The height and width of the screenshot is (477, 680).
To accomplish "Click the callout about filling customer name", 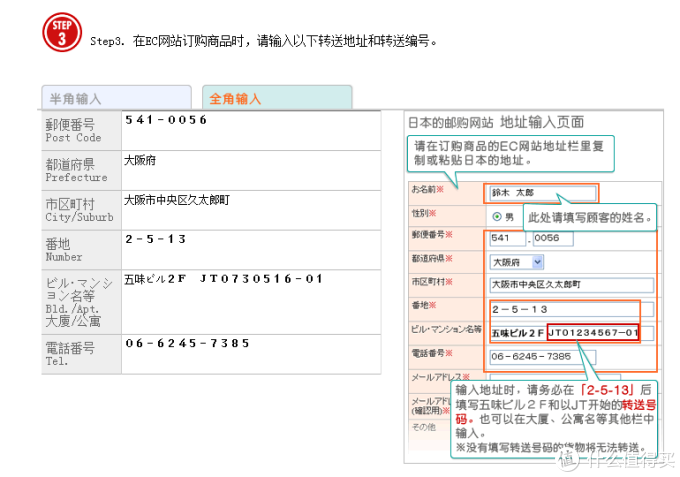I will point(590,217).
